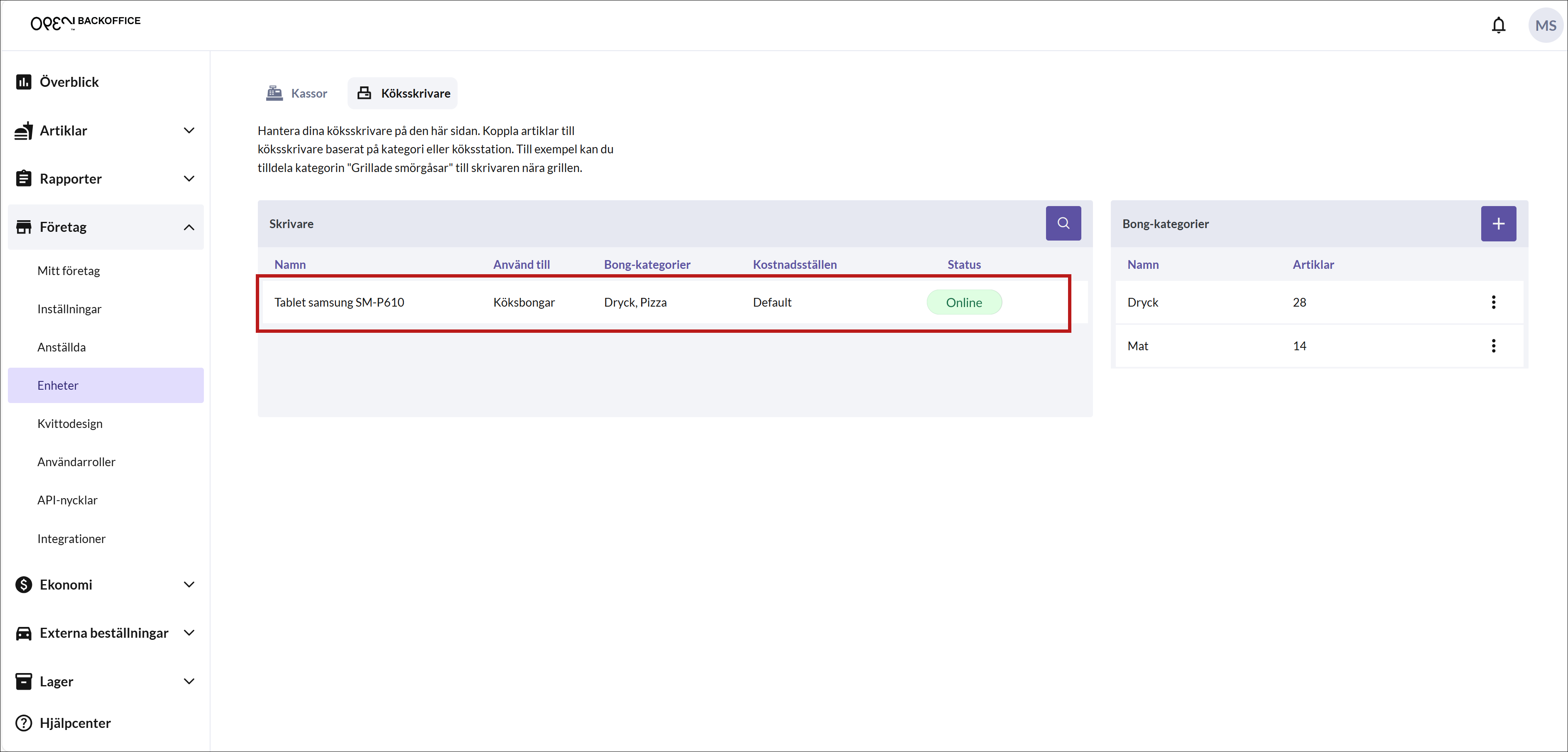Open the three-dot menu for Mat
The image size is (1568, 752).
[x=1493, y=346]
